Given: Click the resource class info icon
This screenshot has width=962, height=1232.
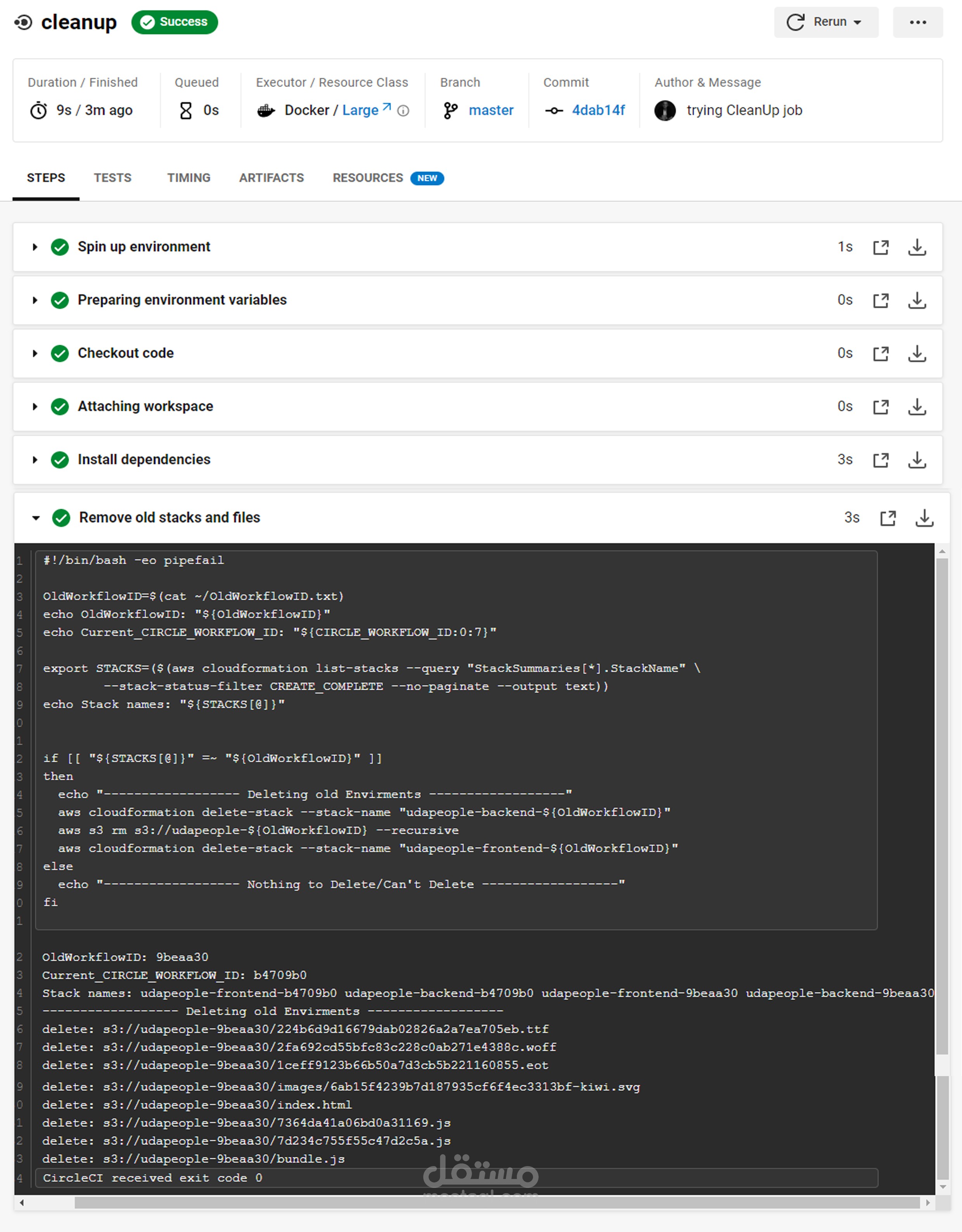Looking at the screenshot, I should [403, 111].
